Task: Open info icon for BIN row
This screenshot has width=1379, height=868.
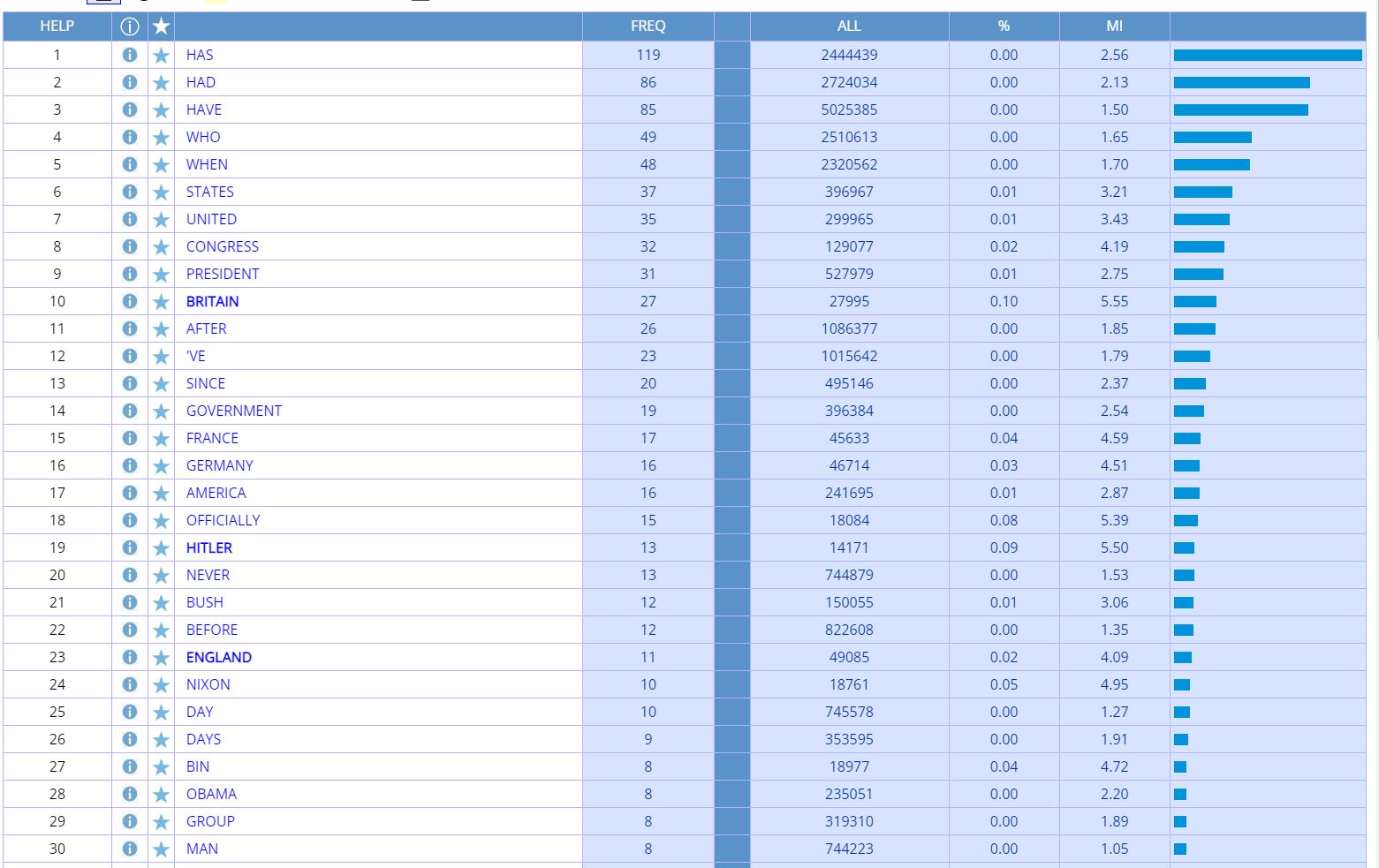Action: tap(130, 766)
